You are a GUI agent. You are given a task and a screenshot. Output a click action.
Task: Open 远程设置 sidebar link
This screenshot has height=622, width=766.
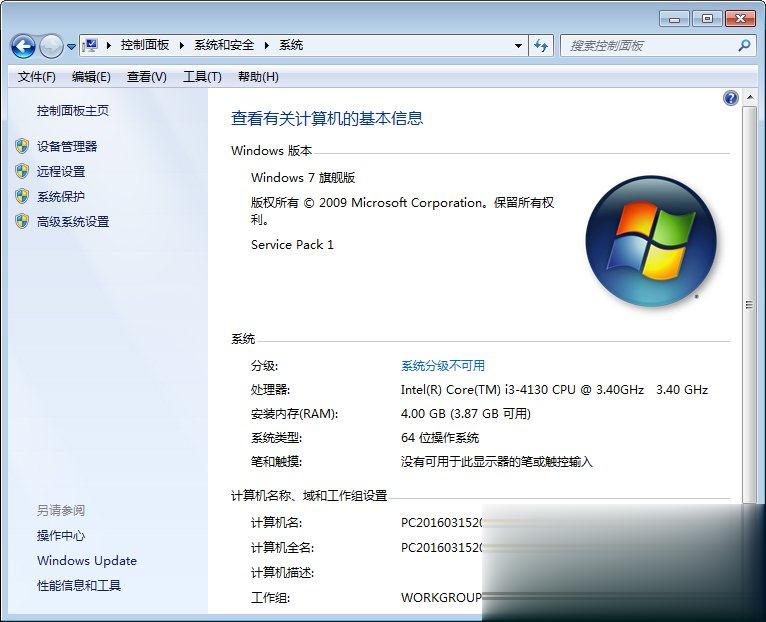point(61,172)
